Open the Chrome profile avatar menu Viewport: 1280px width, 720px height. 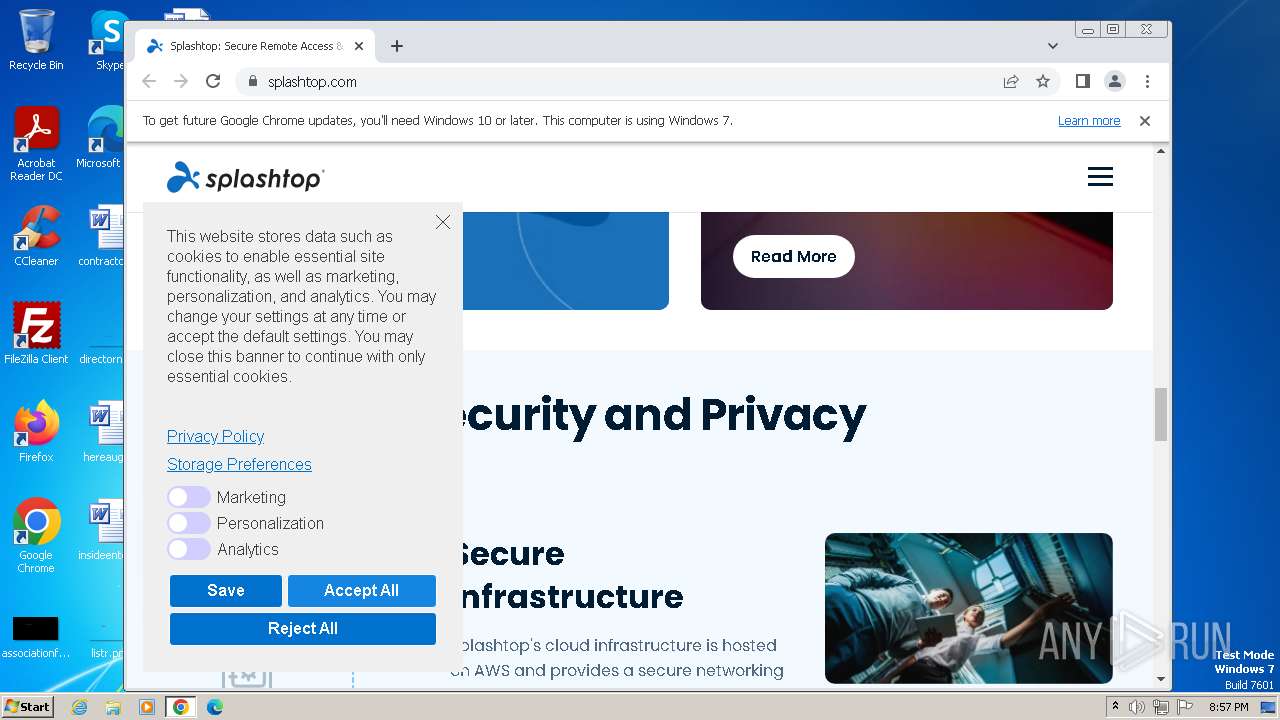pyautogui.click(x=1114, y=82)
